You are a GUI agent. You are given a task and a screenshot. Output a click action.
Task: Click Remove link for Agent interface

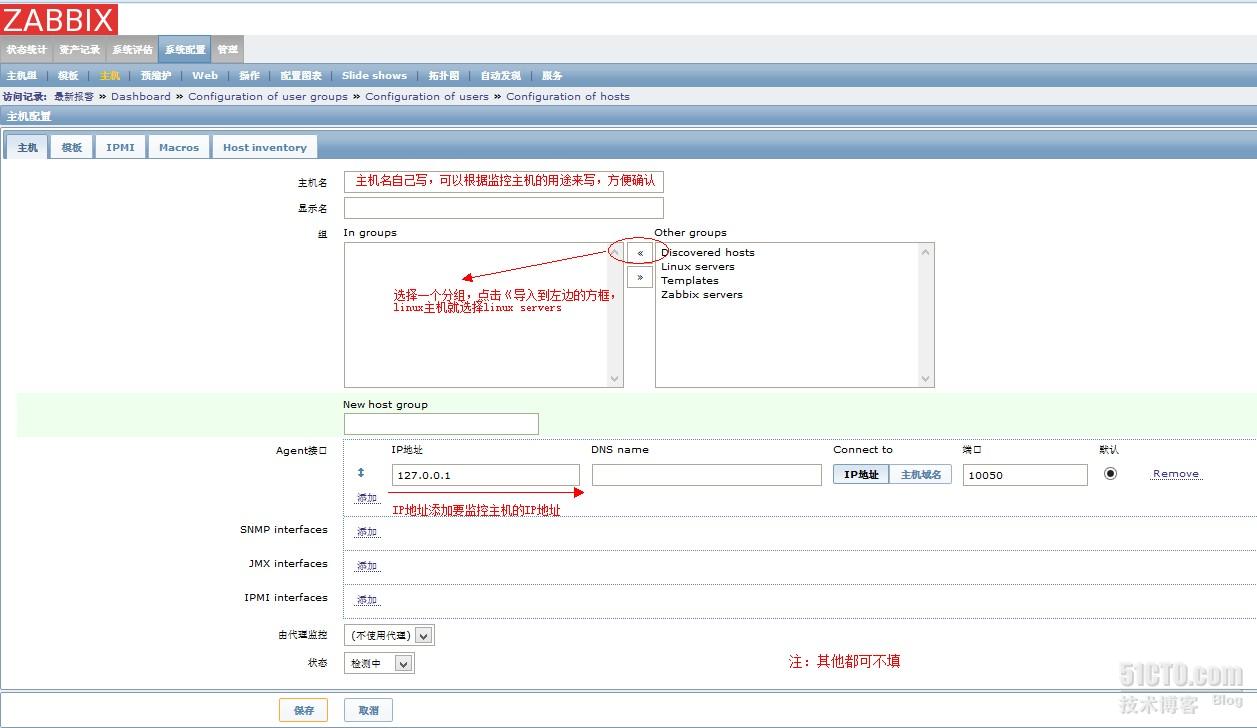coord(1176,474)
